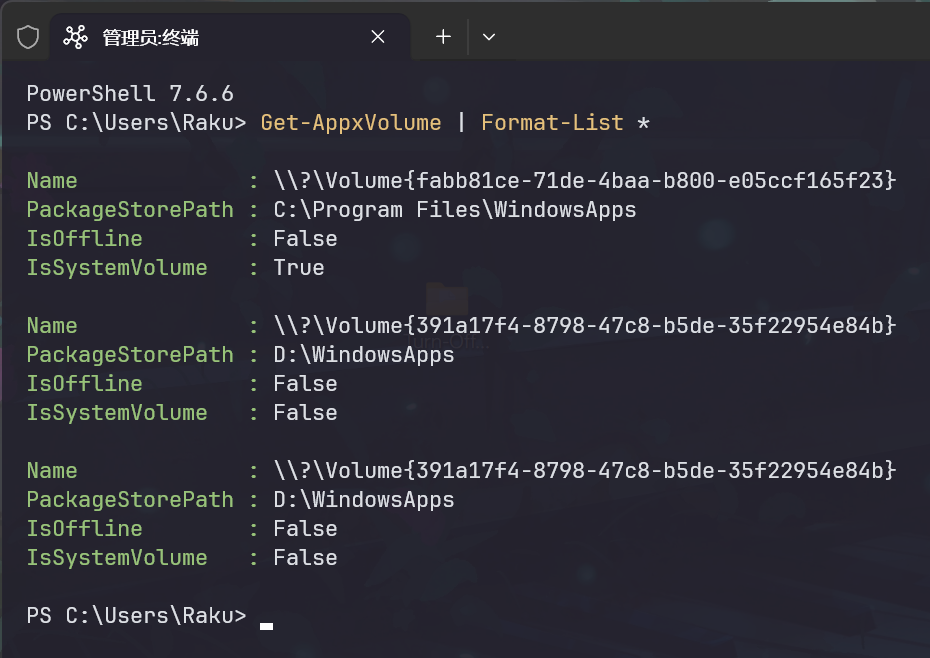Click empty tab bar area right of dropdown
The height and width of the screenshot is (658, 930).
pyautogui.click(x=712, y=36)
